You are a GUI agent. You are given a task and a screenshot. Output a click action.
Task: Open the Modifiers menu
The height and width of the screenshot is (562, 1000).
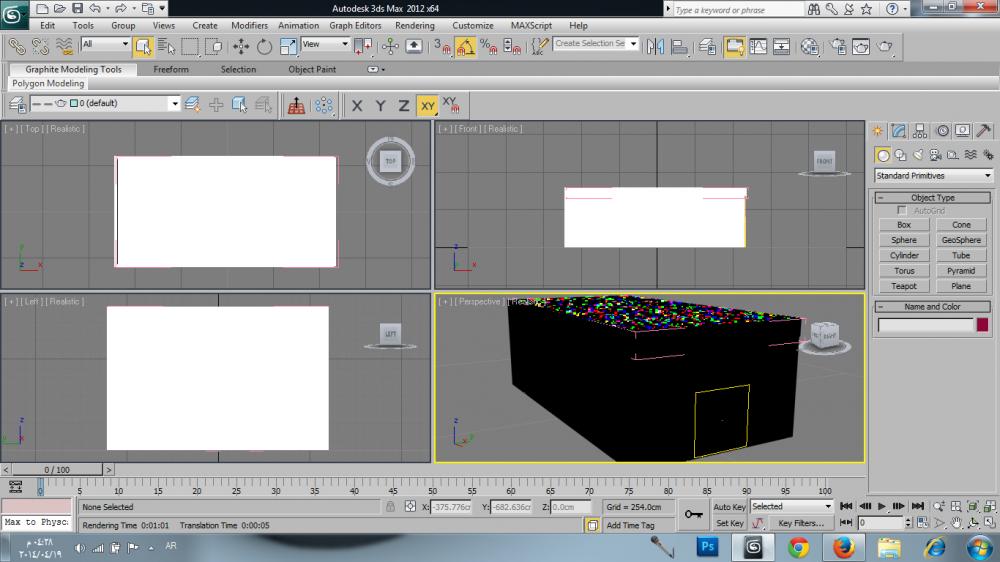coord(249,25)
